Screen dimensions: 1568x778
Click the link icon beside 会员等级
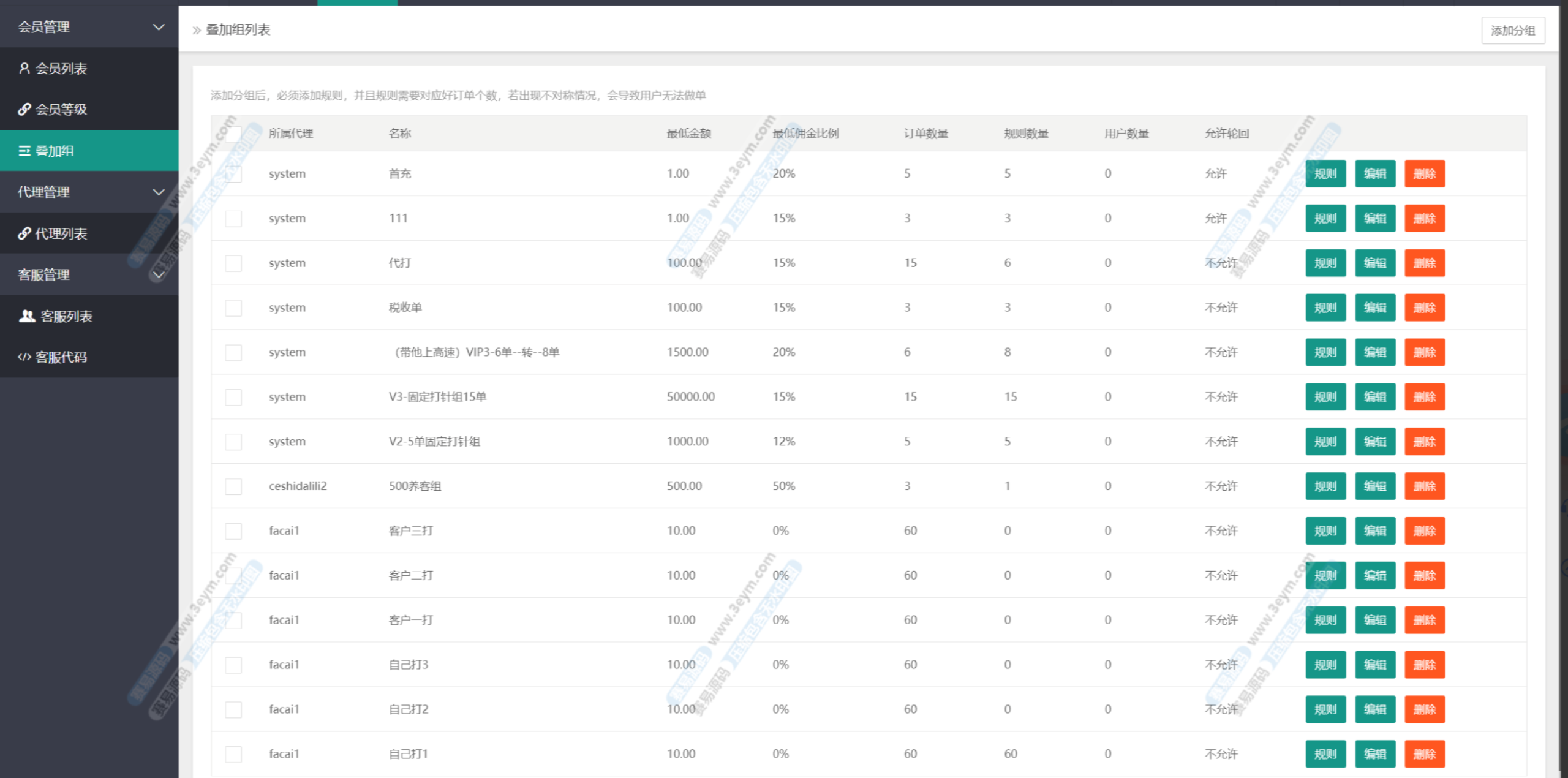coord(24,109)
